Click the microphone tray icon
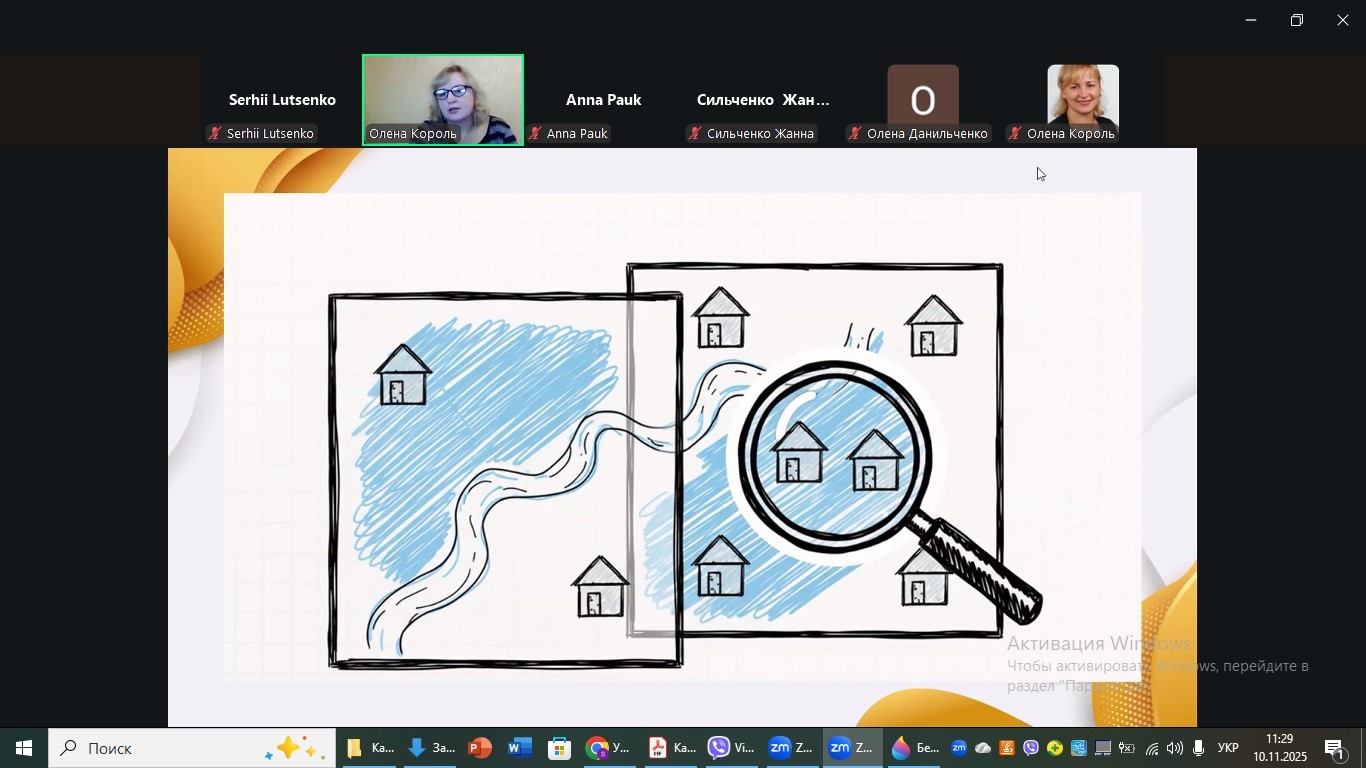This screenshot has height=768, width=1366. tap(1198, 748)
